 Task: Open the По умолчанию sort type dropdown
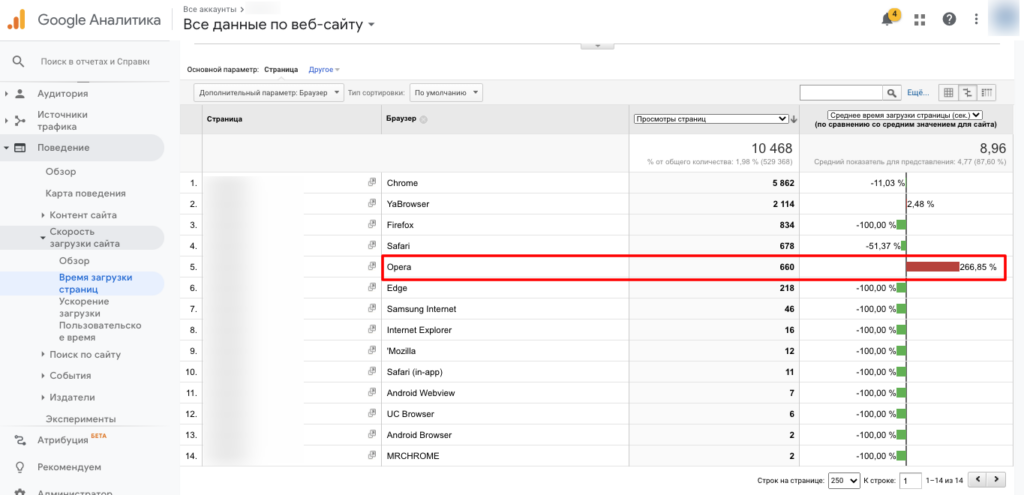coord(445,92)
